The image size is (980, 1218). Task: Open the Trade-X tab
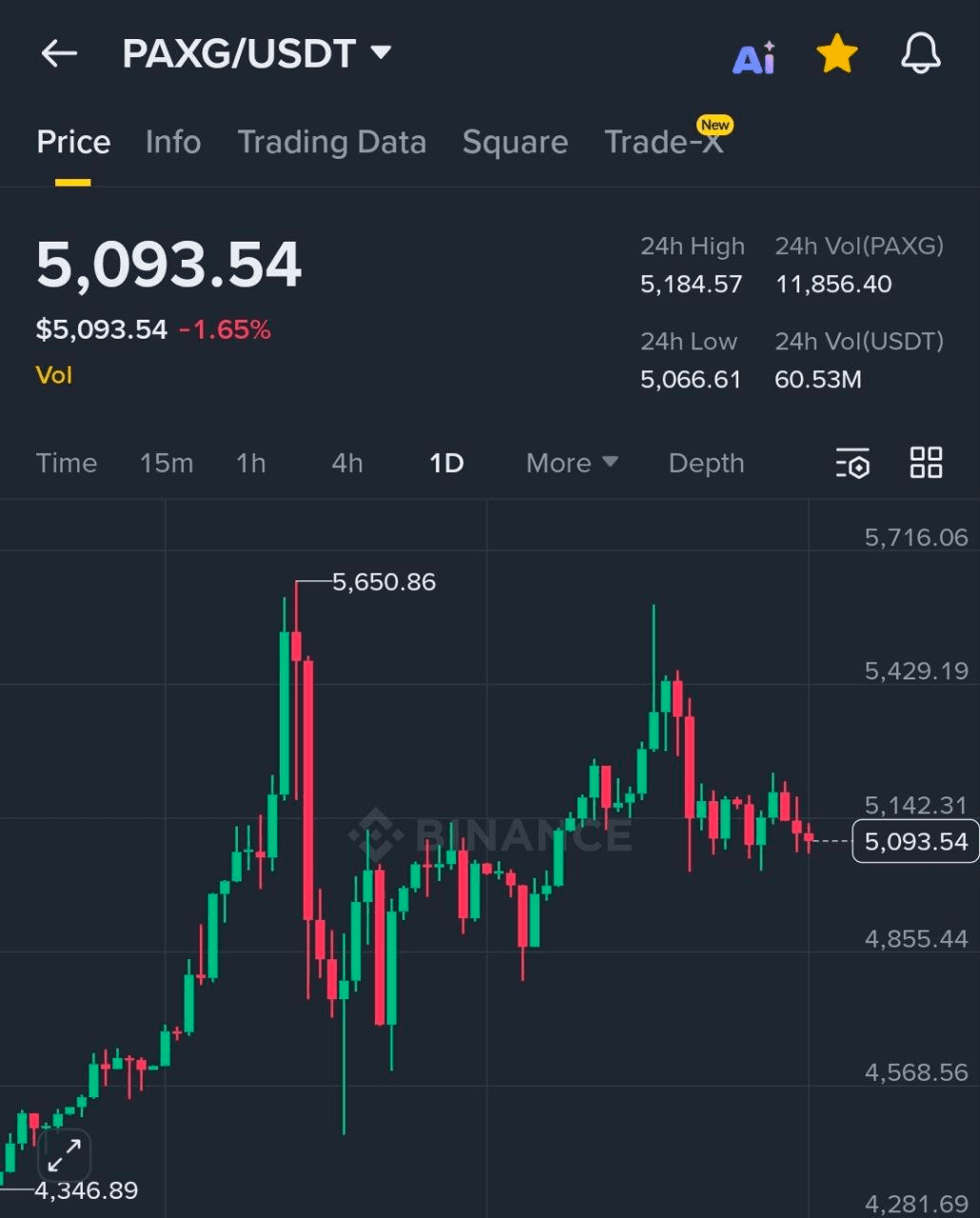point(664,143)
